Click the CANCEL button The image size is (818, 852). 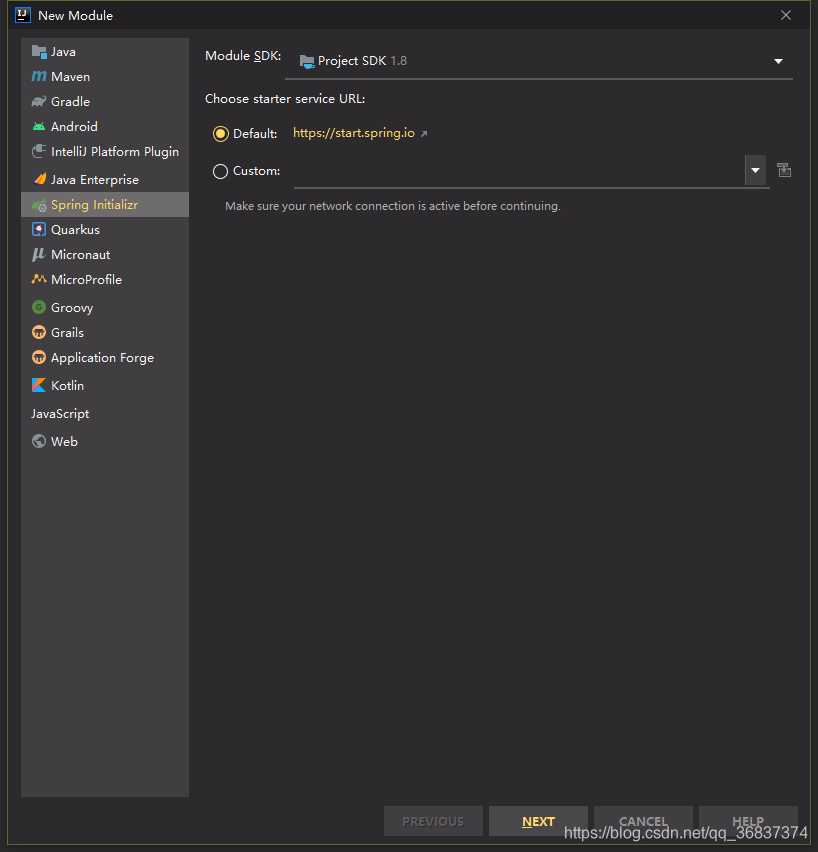pyautogui.click(x=643, y=821)
